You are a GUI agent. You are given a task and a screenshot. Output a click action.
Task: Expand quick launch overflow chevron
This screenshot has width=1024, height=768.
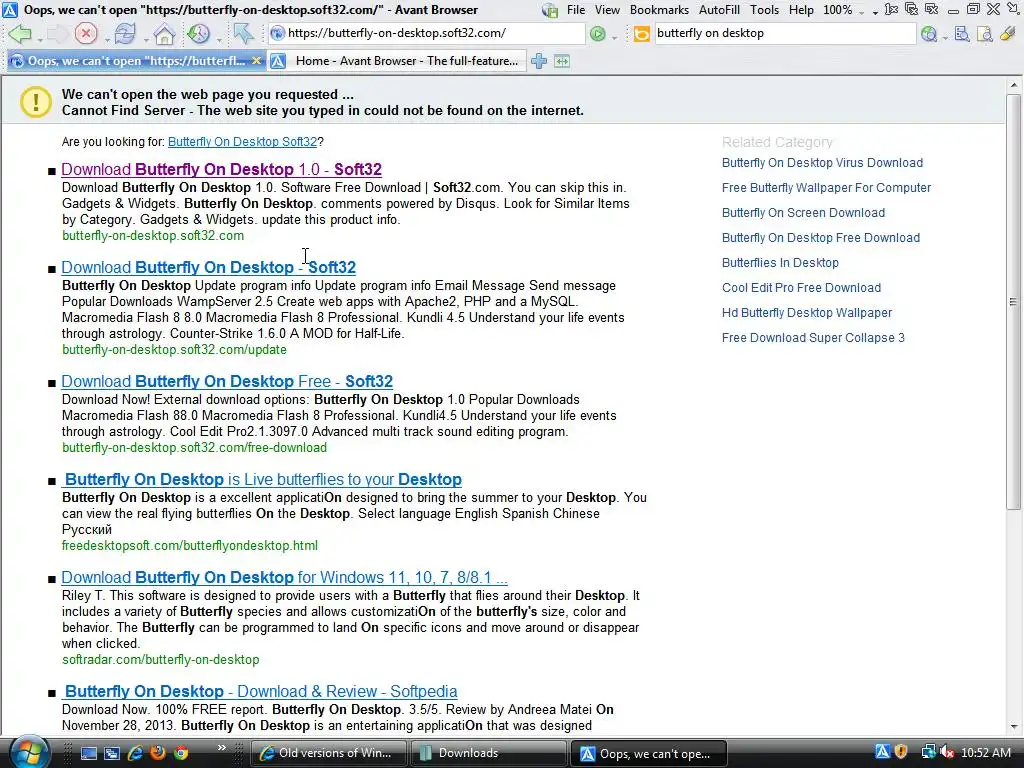(x=221, y=747)
